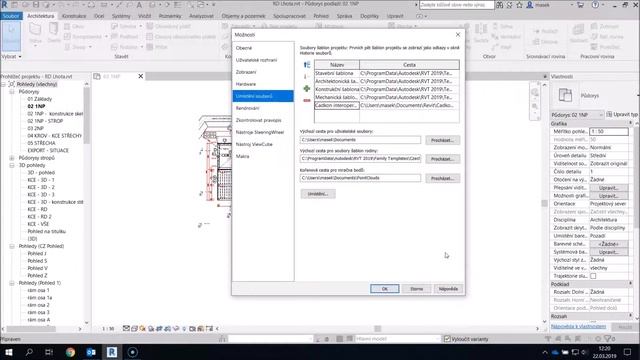The width and height of the screenshot is (640, 360).
Task: Click the Půdorys floor plan type icon in Properties
Action: point(565,95)
